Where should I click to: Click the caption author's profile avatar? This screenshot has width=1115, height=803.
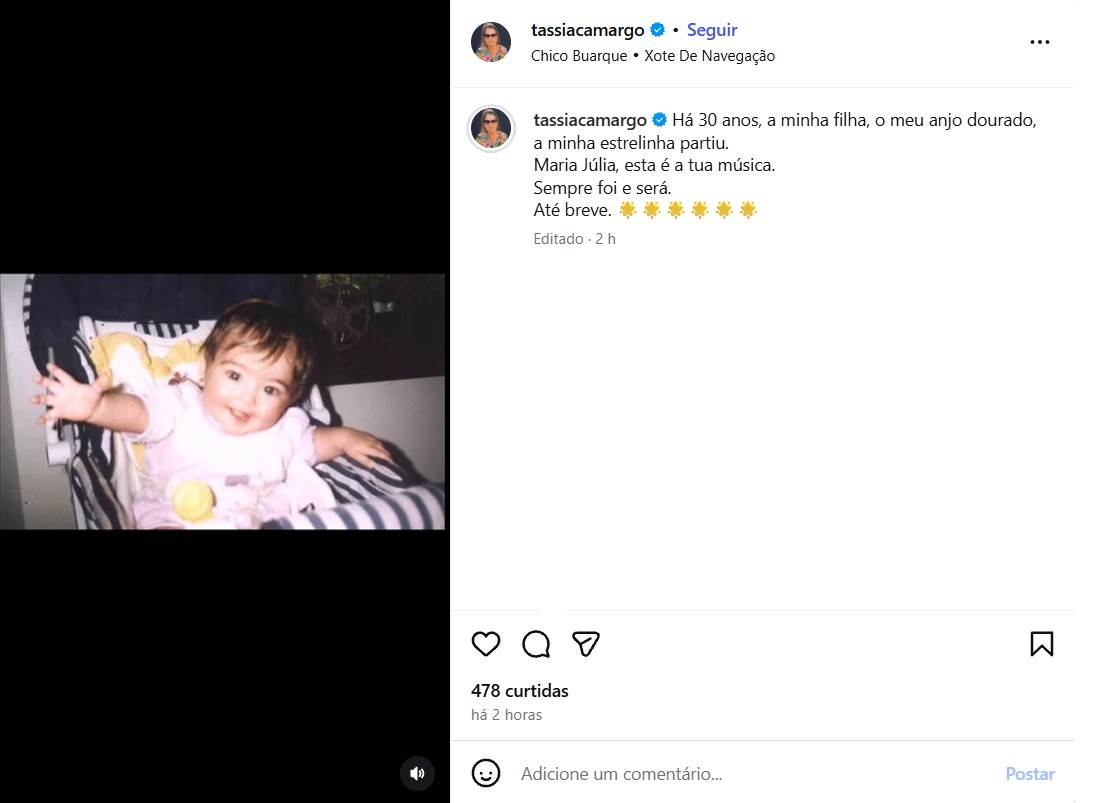pos(491,129)
